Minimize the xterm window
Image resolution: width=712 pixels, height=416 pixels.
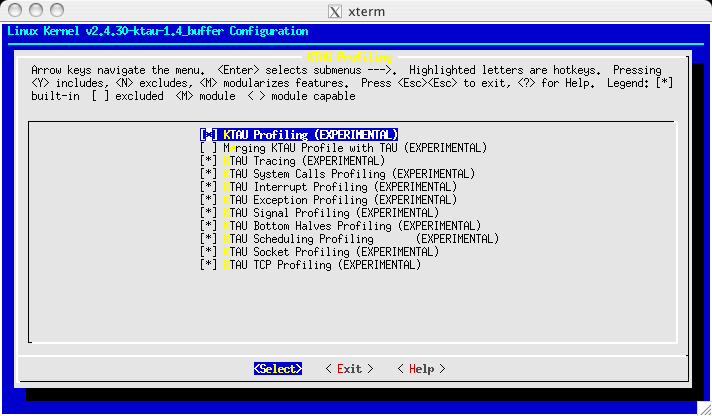[x=36, y=10]
